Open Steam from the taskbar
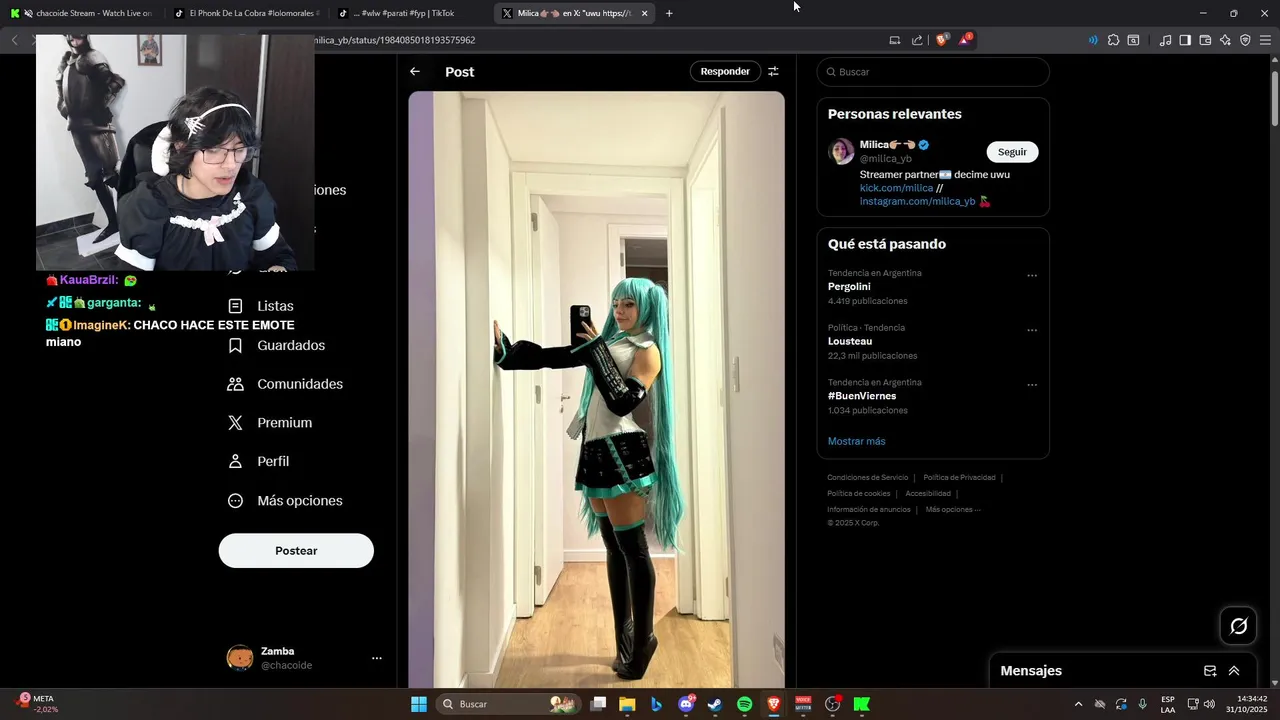The image size is (1280, 720). click(715, 704)
